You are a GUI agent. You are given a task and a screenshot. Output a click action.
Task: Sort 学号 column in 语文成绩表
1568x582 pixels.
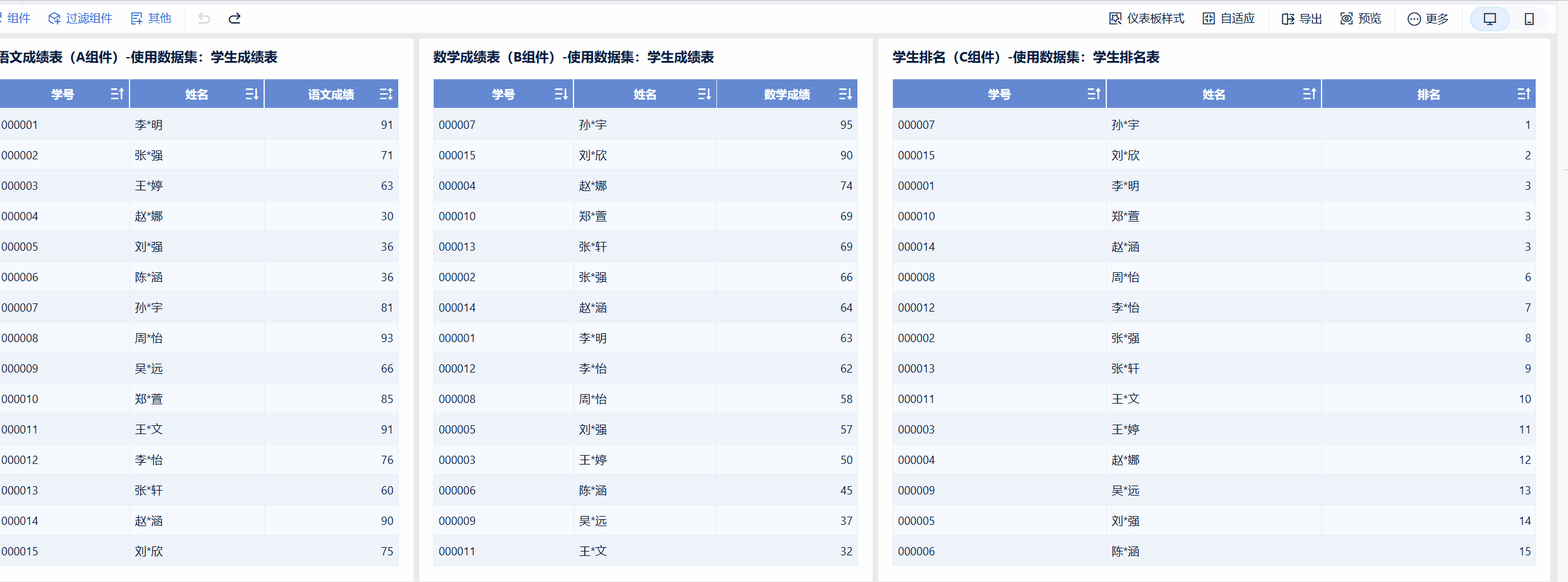click(x=117, y=94)
